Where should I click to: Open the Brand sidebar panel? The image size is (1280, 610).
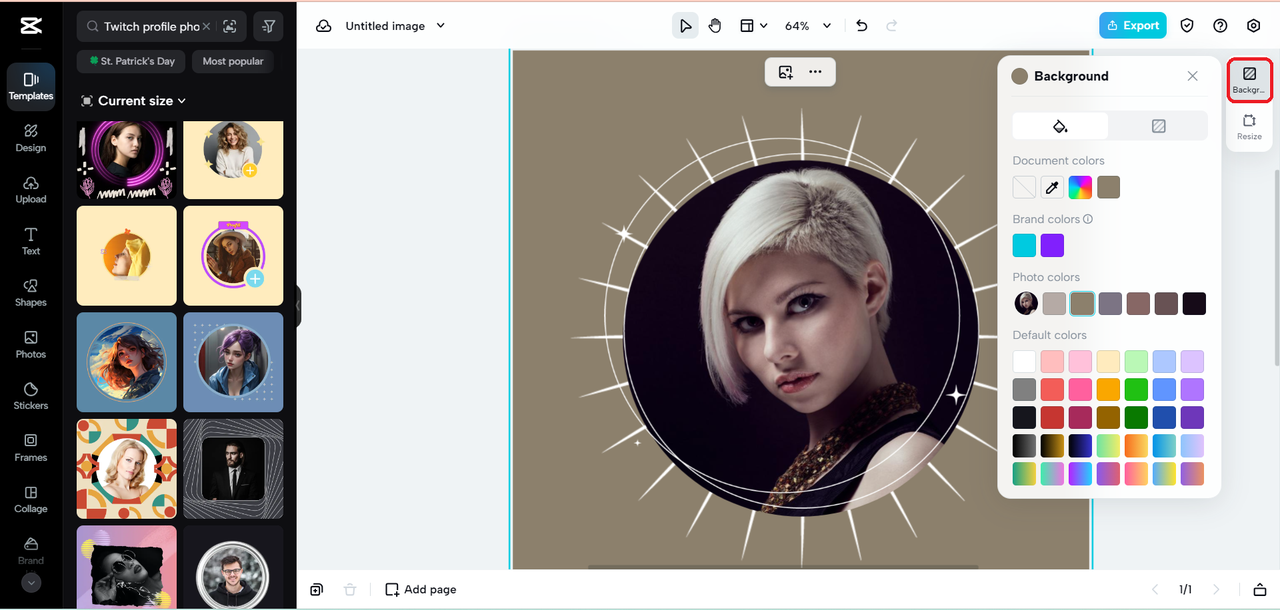[x=31, y=550]
